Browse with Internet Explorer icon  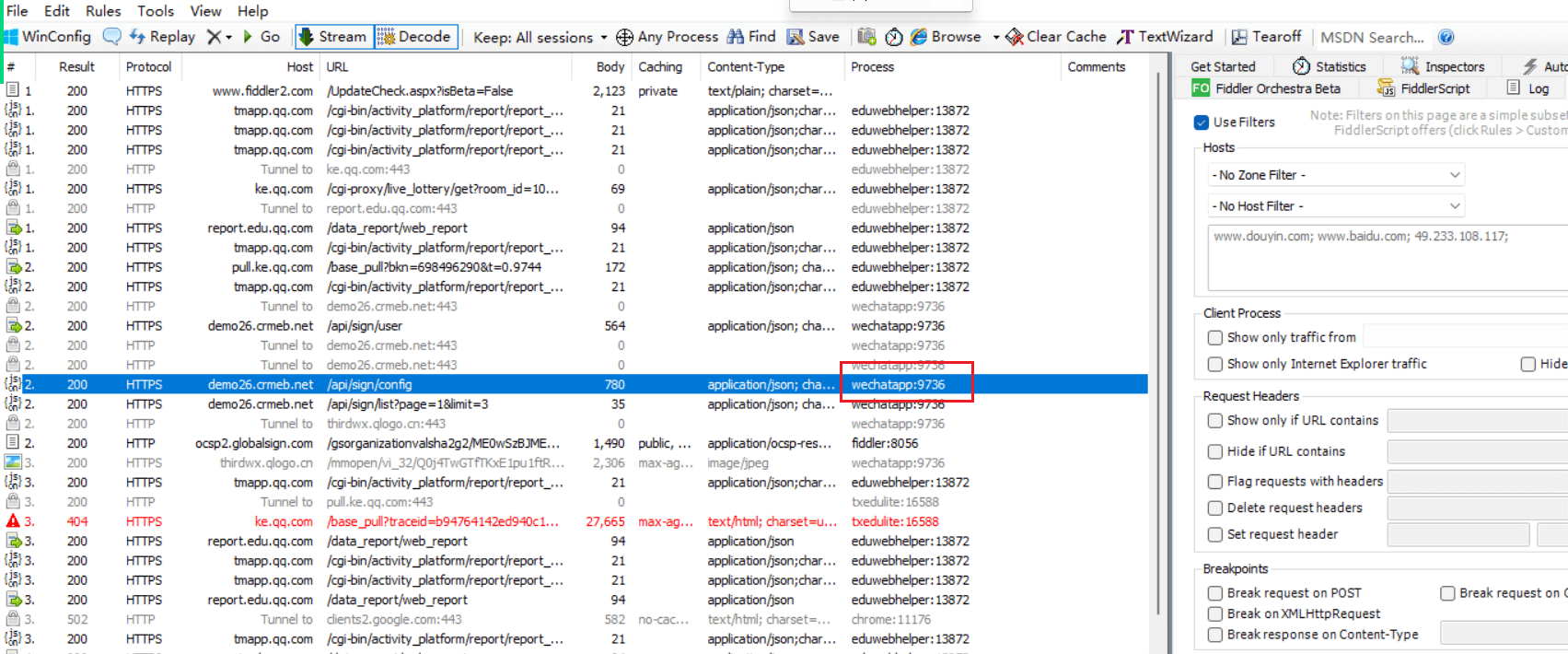[919, 37]
